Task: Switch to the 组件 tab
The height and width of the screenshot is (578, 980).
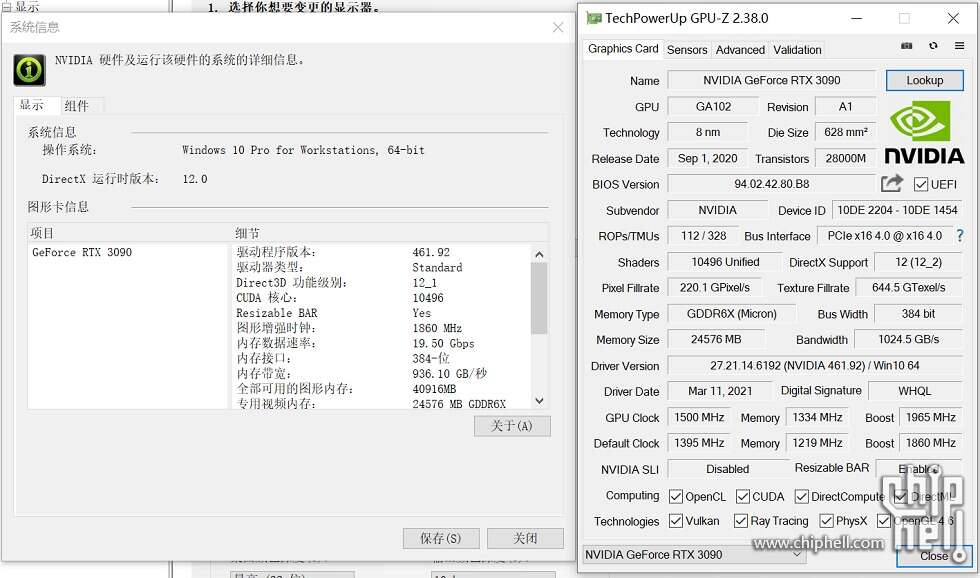Action: coord(76,105)
